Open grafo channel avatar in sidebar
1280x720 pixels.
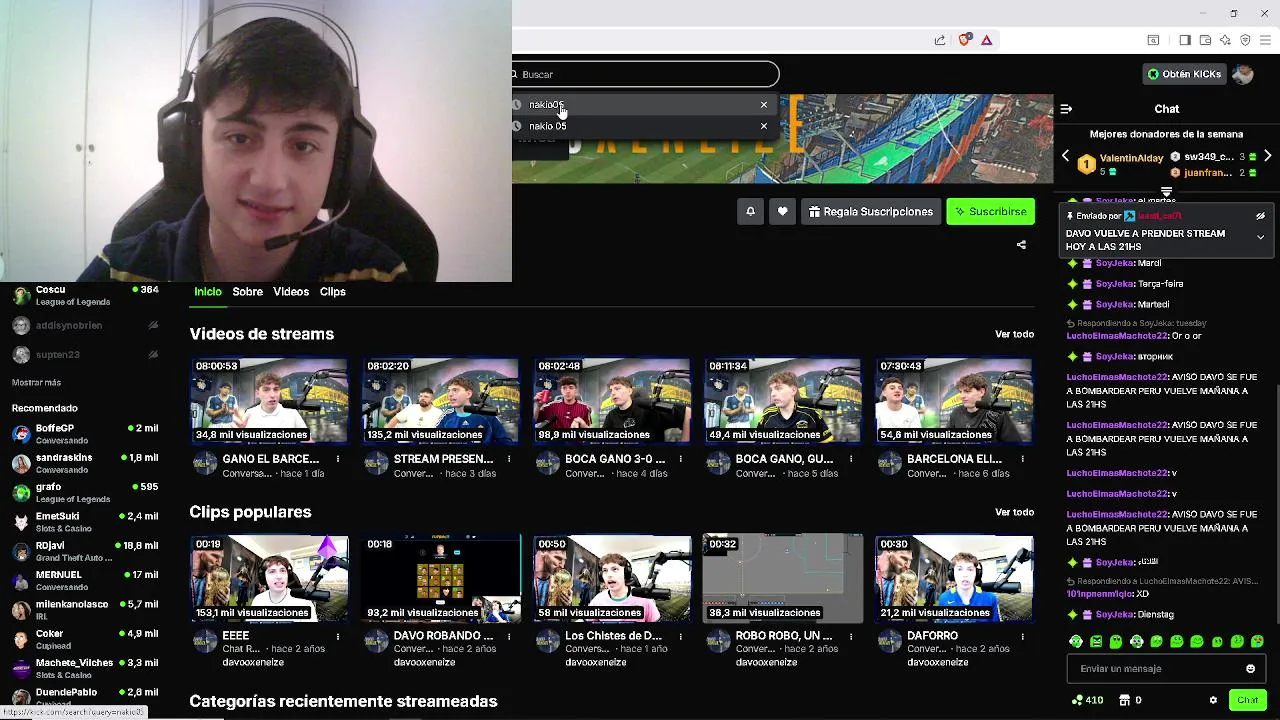tap(21, 493)
